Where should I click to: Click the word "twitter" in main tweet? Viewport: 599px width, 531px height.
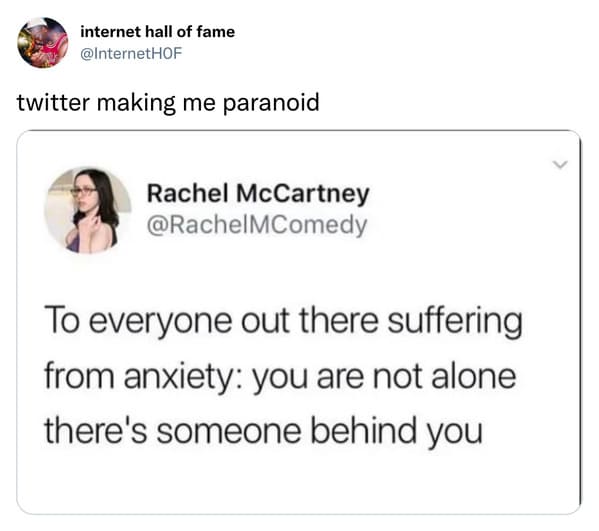(53, 103)
